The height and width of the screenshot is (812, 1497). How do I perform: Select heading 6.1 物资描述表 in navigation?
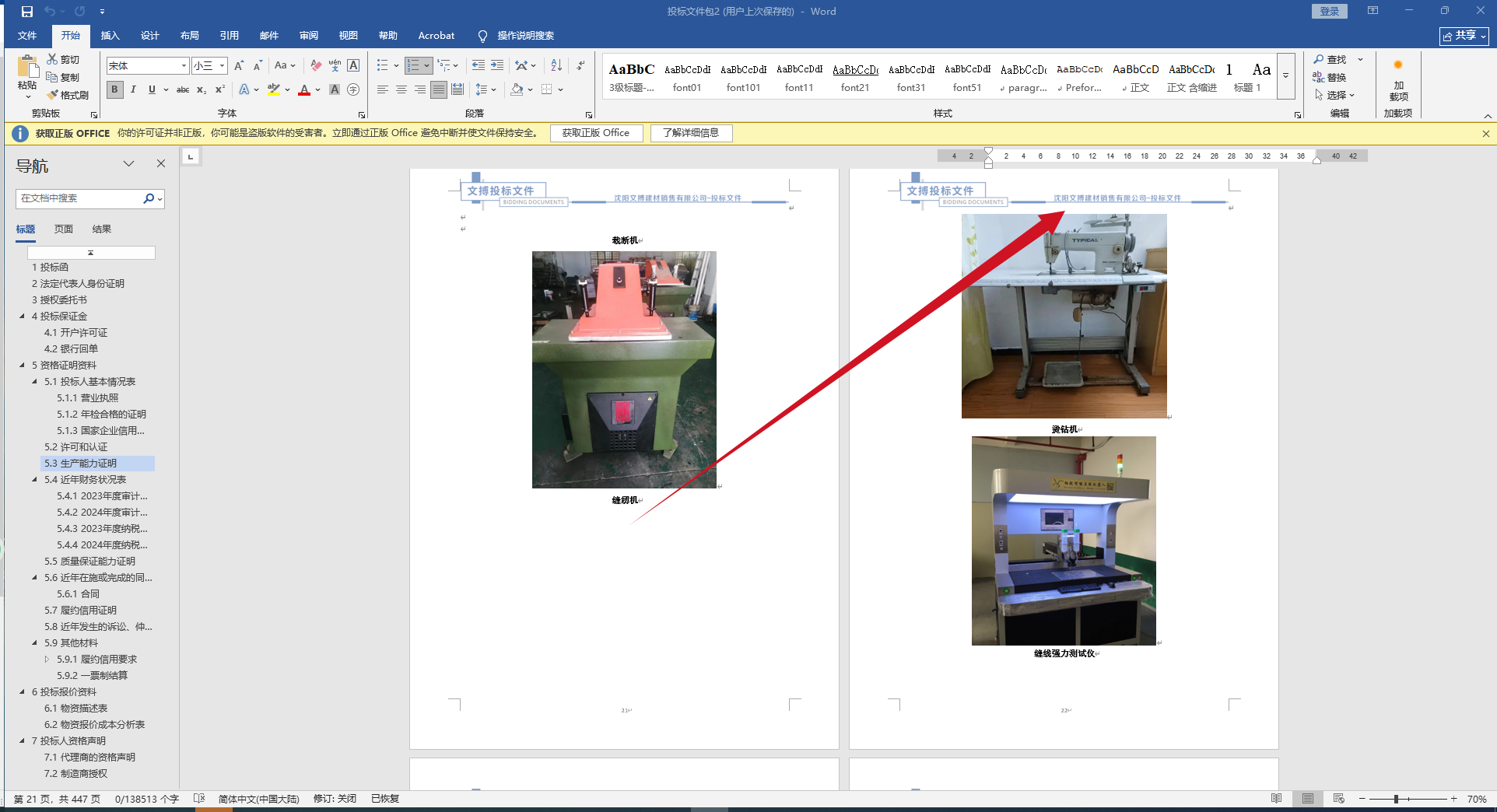tap(76, 709)
